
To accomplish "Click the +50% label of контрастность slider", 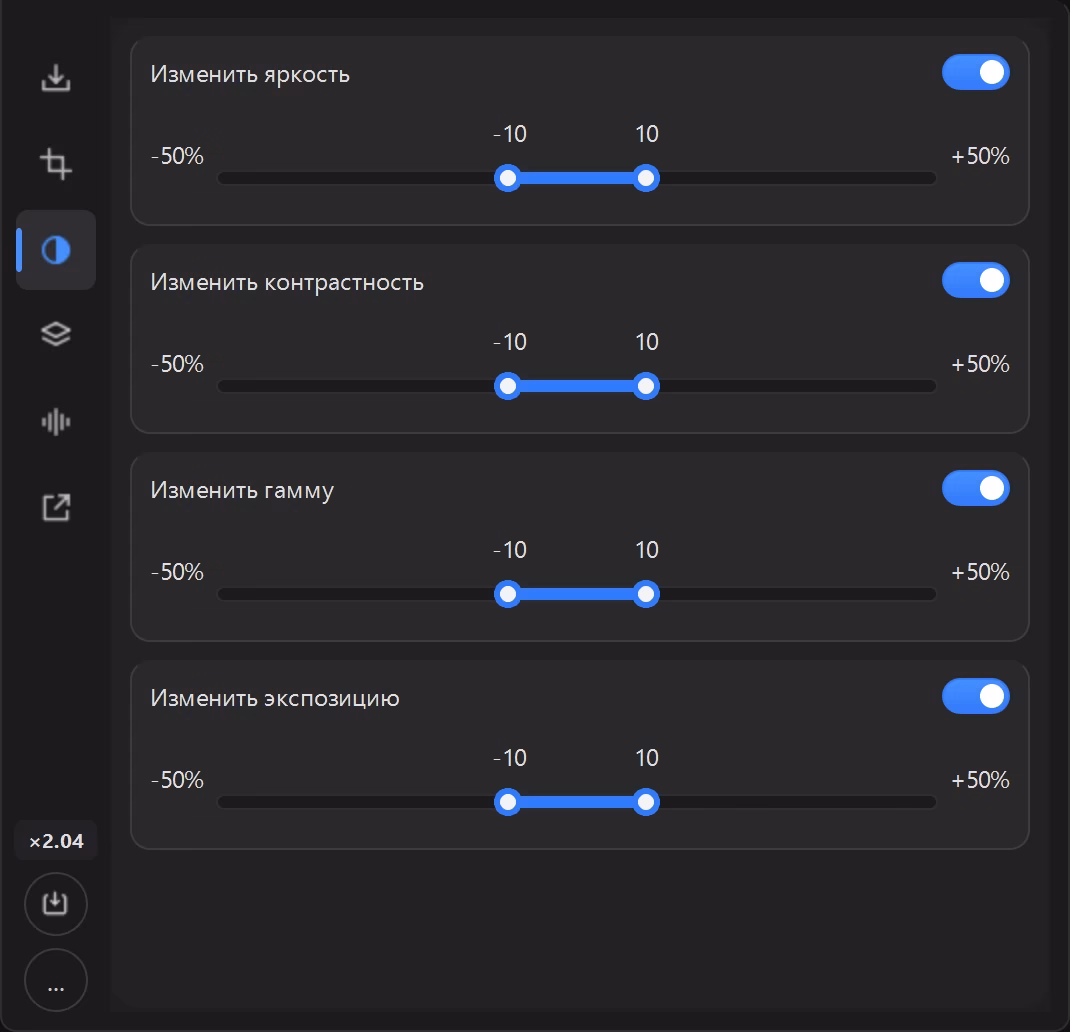I will click(x=980, y=364).
